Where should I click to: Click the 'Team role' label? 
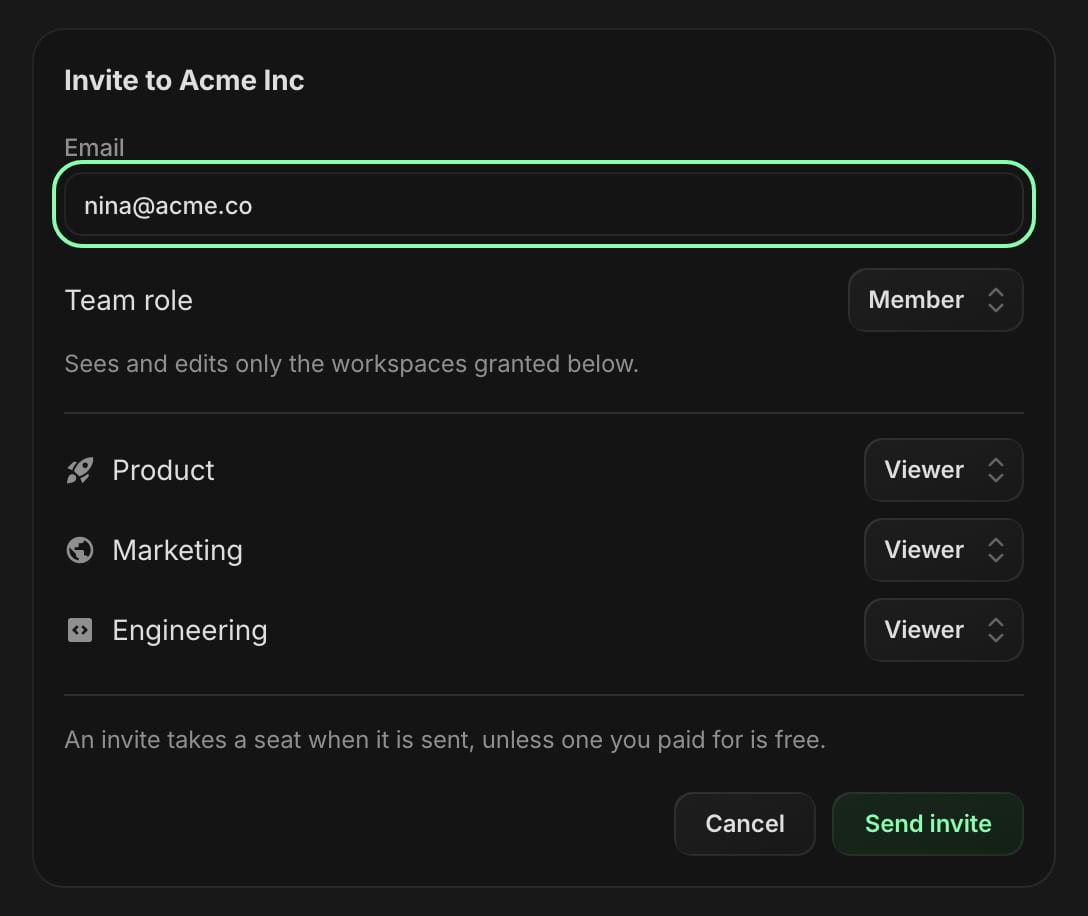coord(128,300)
